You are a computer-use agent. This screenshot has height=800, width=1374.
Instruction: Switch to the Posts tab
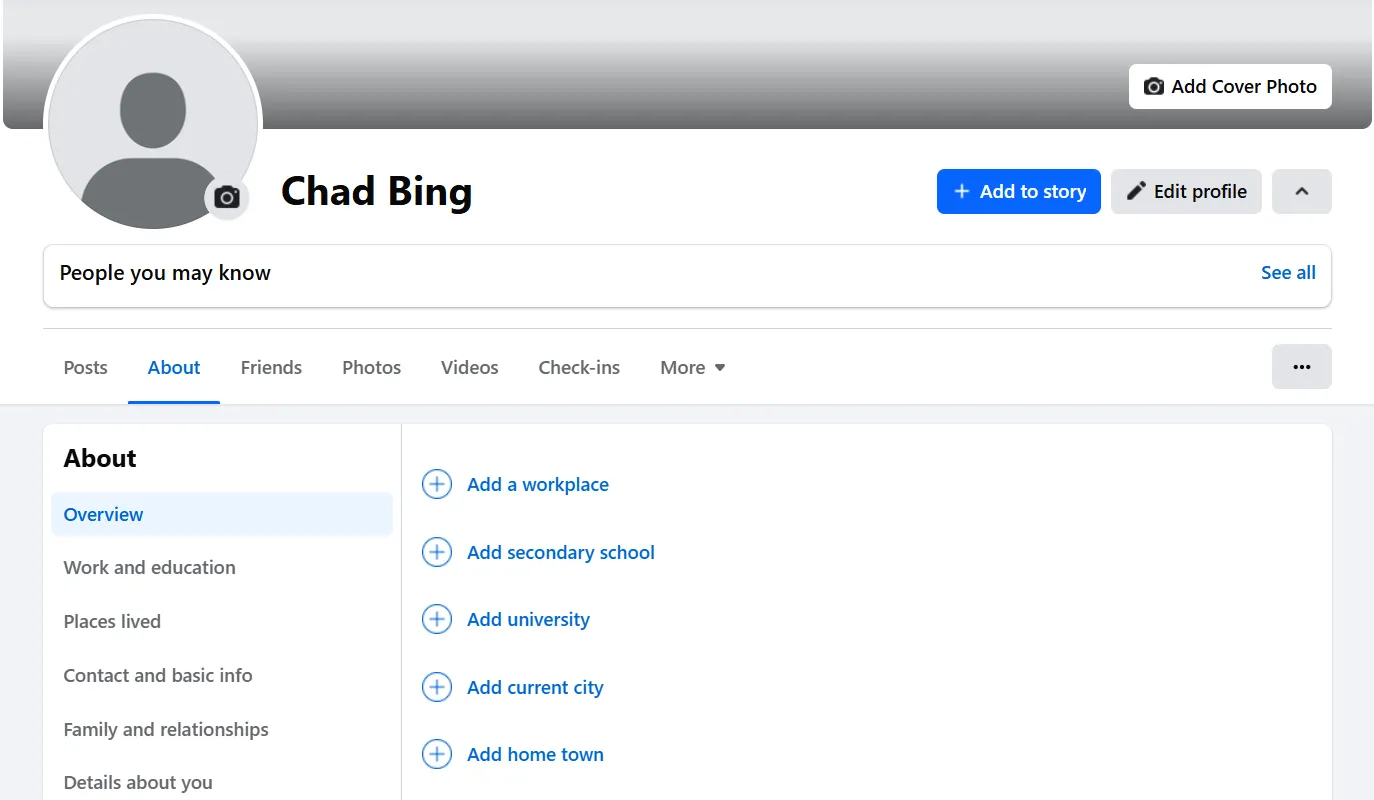[85, 368]
